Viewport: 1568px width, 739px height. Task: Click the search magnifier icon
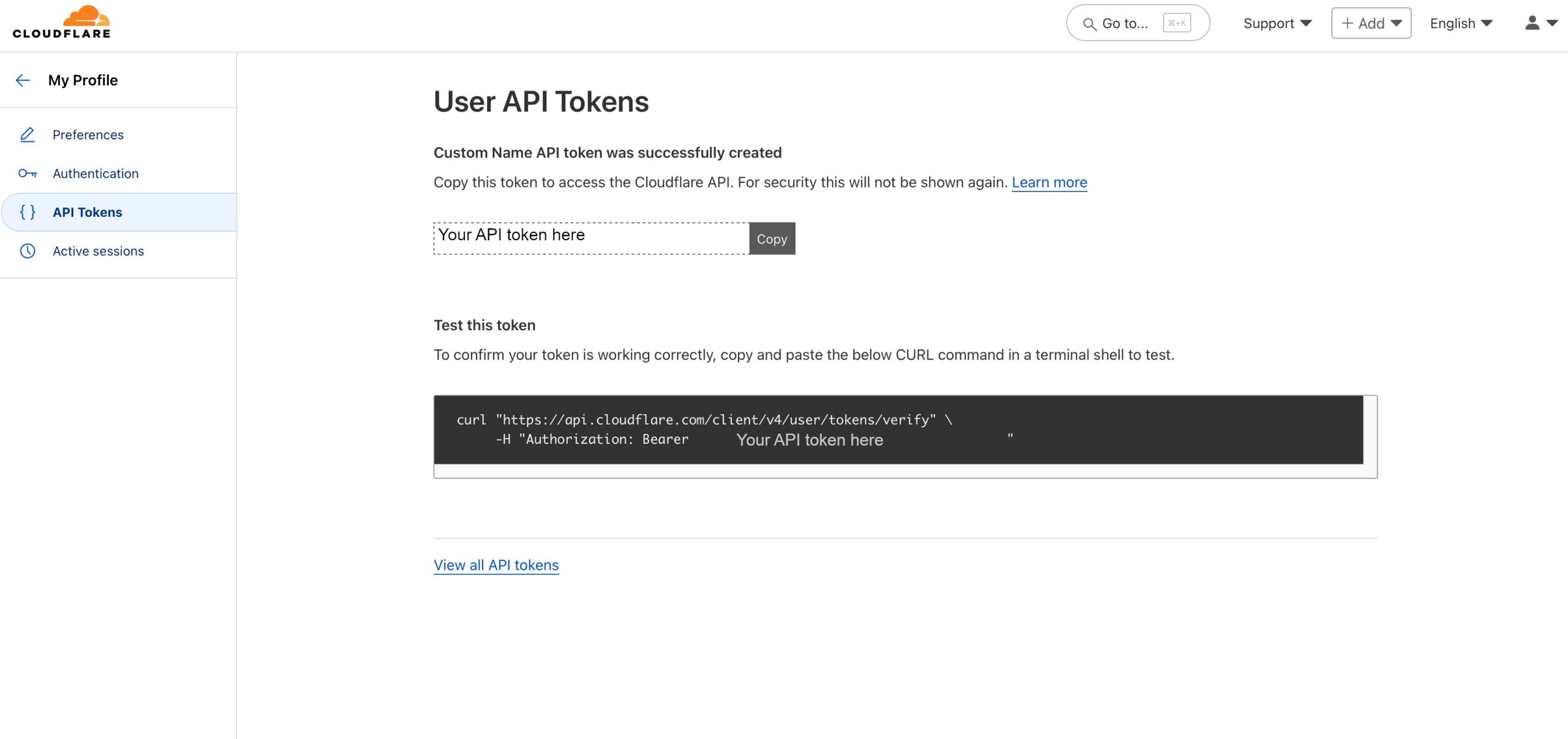[1089, 24]
